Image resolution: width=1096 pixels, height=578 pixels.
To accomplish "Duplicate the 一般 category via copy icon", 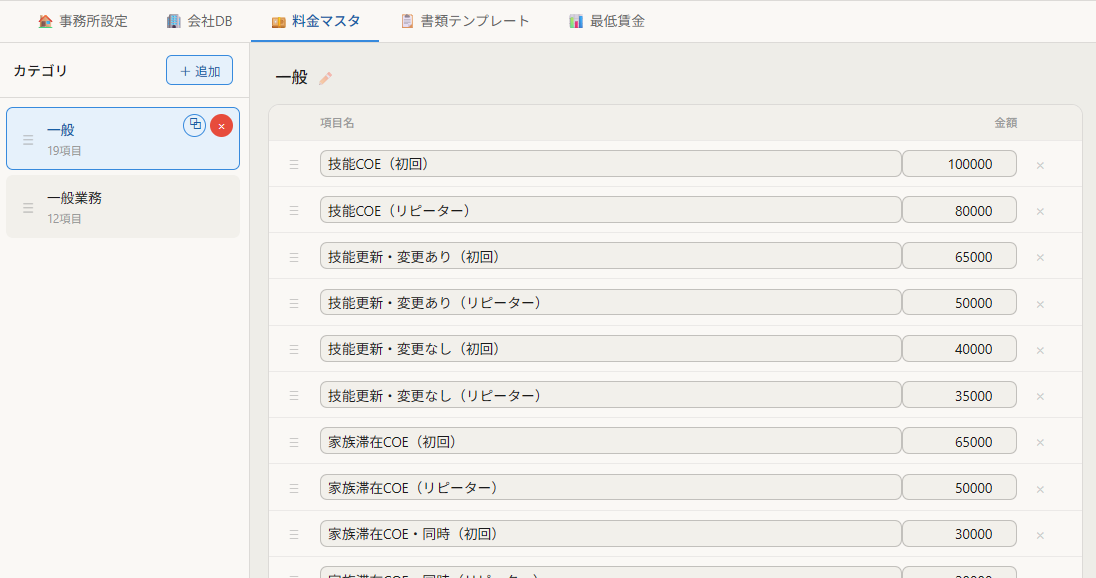I will tap(194, 125).
